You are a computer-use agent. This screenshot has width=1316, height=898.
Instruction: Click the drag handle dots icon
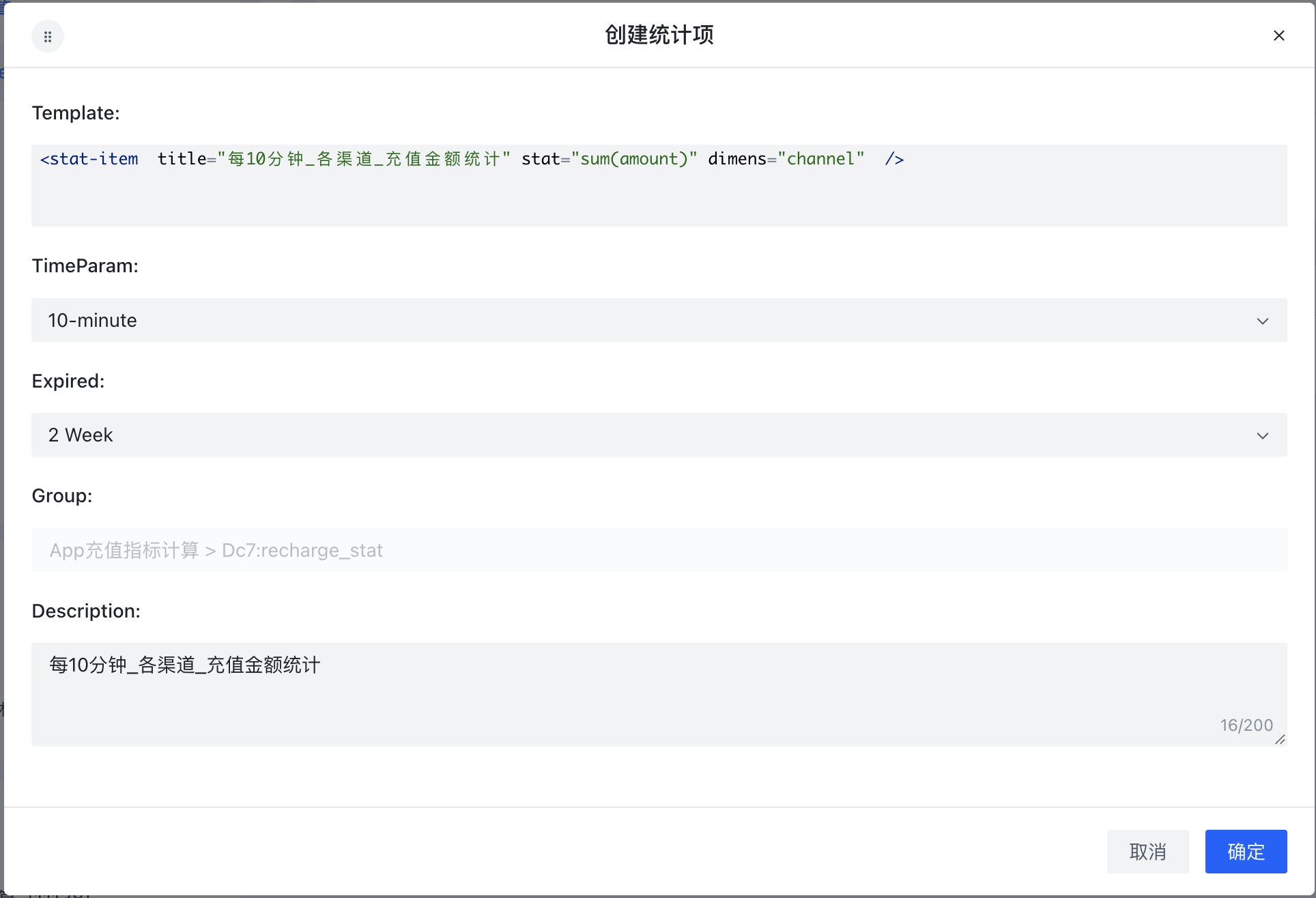48,37
